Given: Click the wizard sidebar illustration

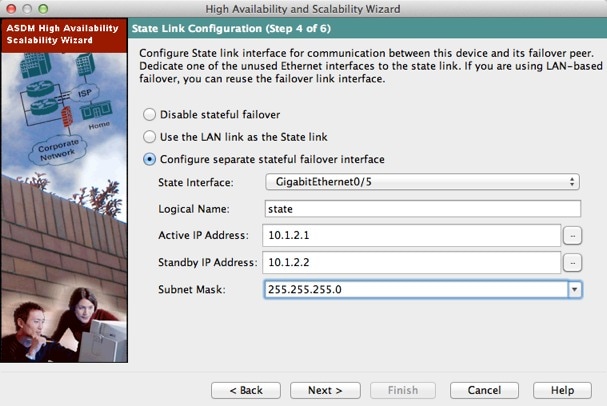Looking at the screenshot, I should pyautogui.click(x=64, y=208).
